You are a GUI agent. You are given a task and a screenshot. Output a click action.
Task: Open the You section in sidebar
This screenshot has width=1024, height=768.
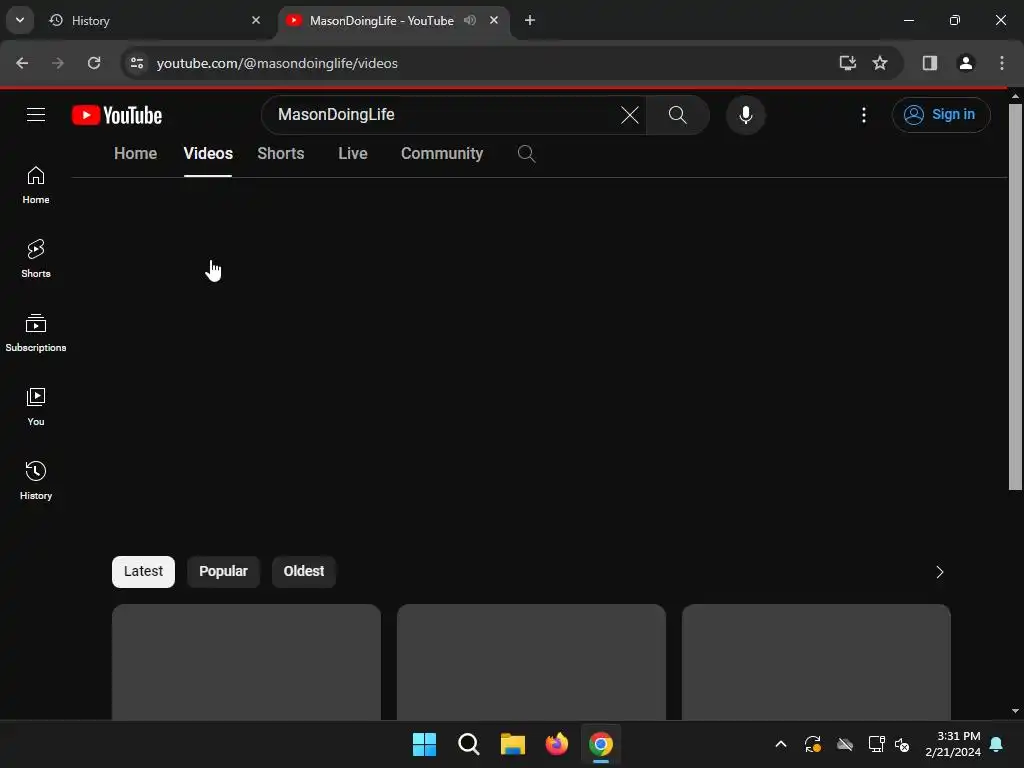coord(36,407)
